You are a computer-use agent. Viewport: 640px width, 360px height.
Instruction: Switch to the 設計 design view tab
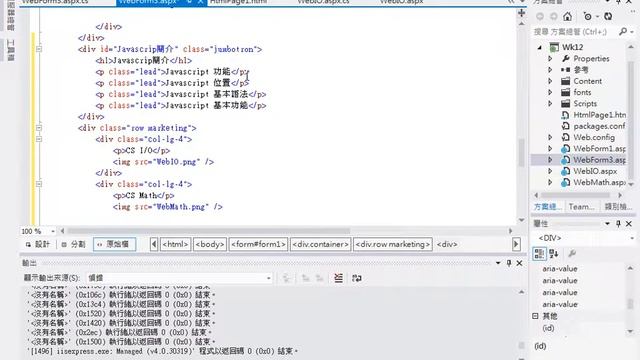(x=38, y=244)
